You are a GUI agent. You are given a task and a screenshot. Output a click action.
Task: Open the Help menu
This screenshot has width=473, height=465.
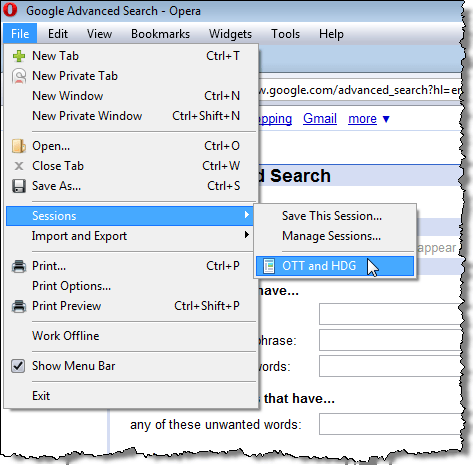(x=331, y=34)
